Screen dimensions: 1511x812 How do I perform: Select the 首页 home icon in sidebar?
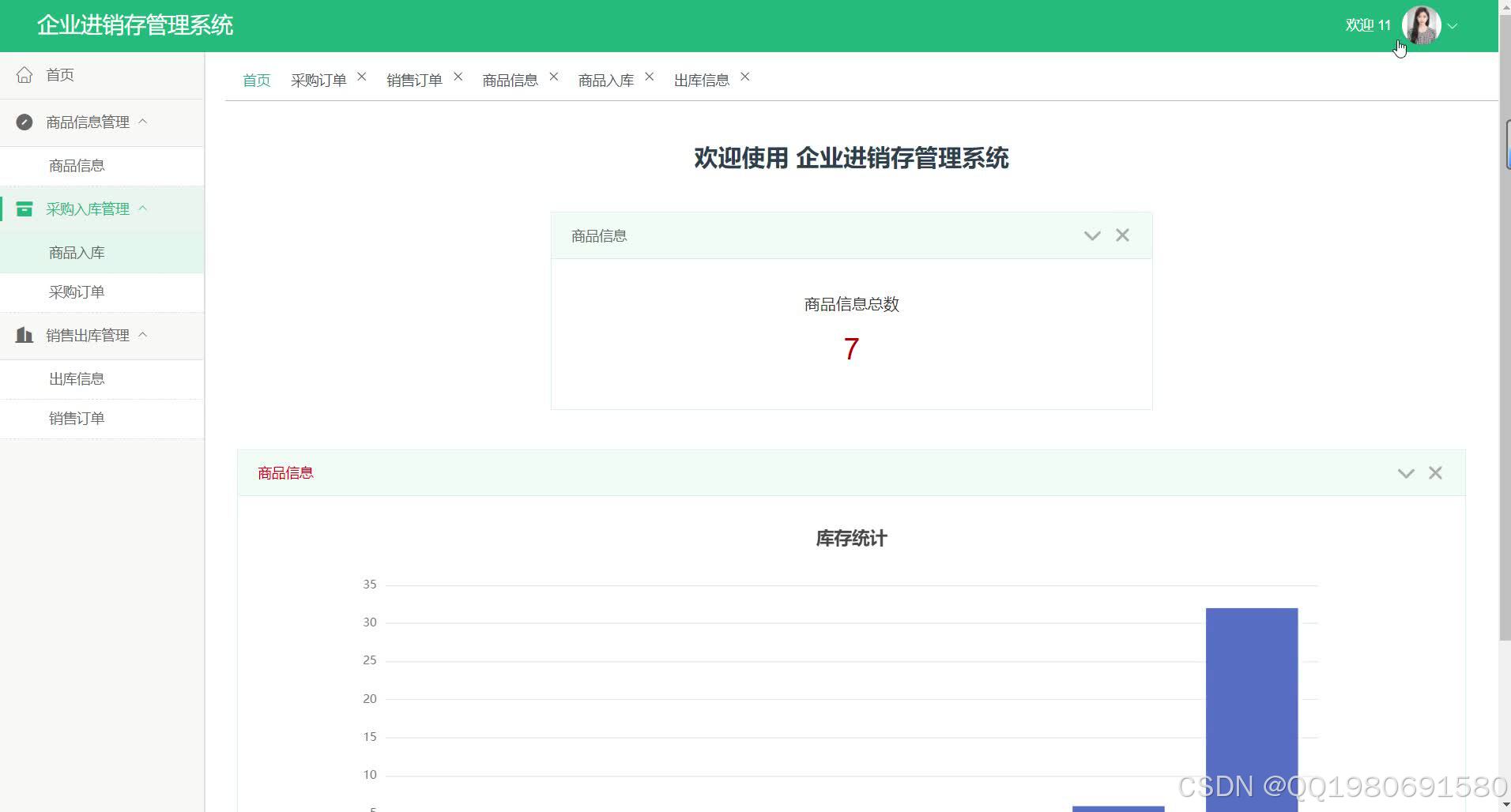(24, 74)
